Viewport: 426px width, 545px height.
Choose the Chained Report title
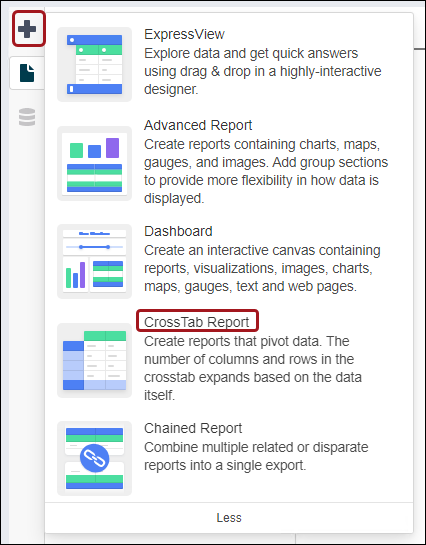[193, 428]
